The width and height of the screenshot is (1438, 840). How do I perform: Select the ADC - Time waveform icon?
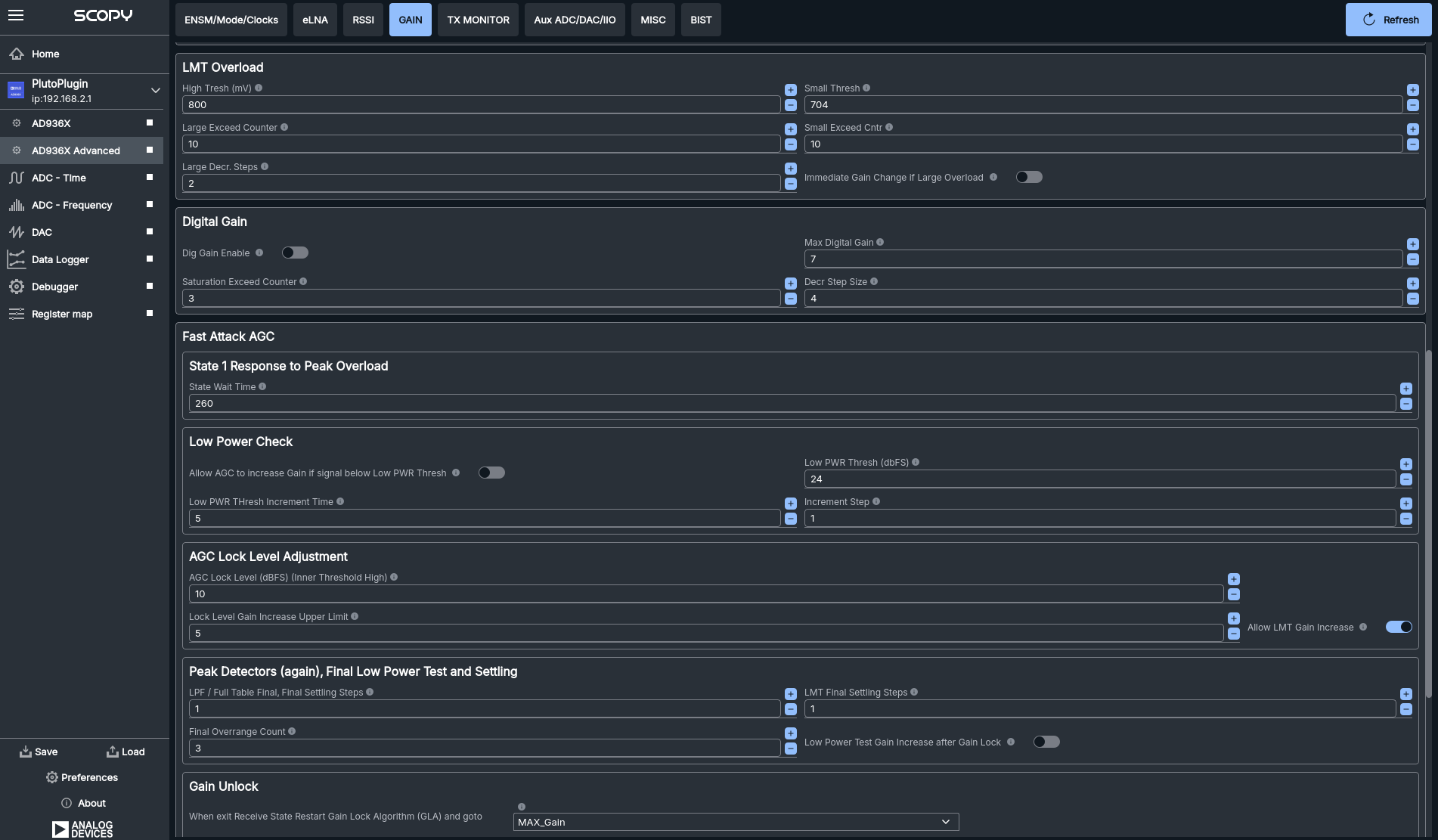click(16, 178)
